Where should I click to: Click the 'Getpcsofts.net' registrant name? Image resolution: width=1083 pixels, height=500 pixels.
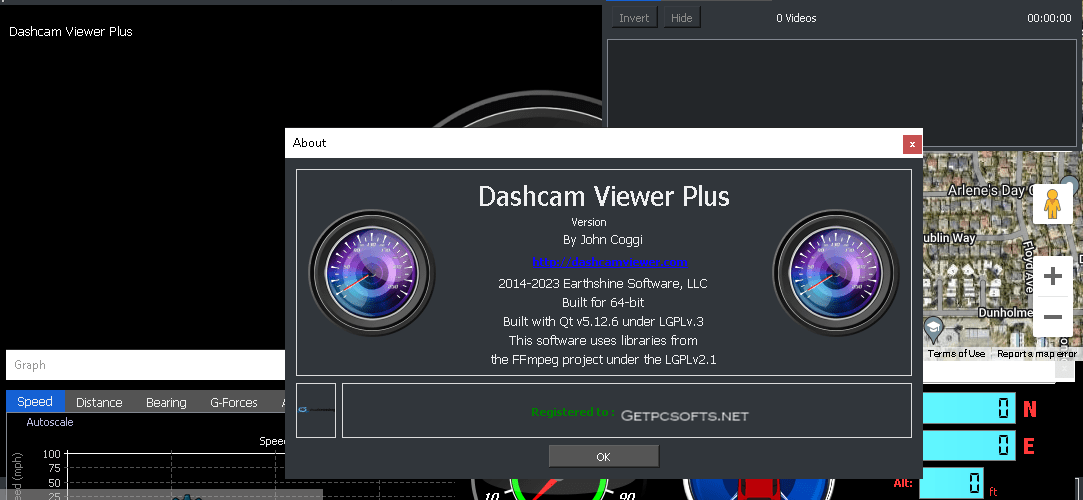[684, 416]
